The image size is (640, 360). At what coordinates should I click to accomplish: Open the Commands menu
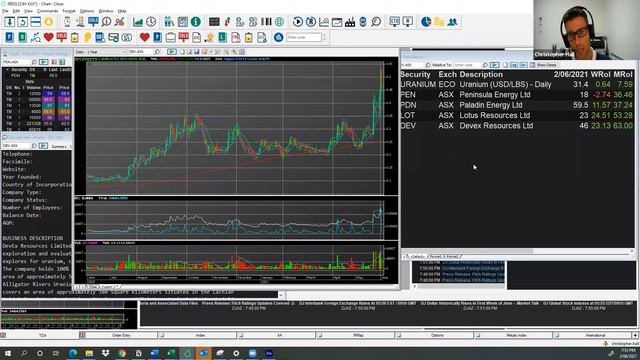click(x=47, y=11)
